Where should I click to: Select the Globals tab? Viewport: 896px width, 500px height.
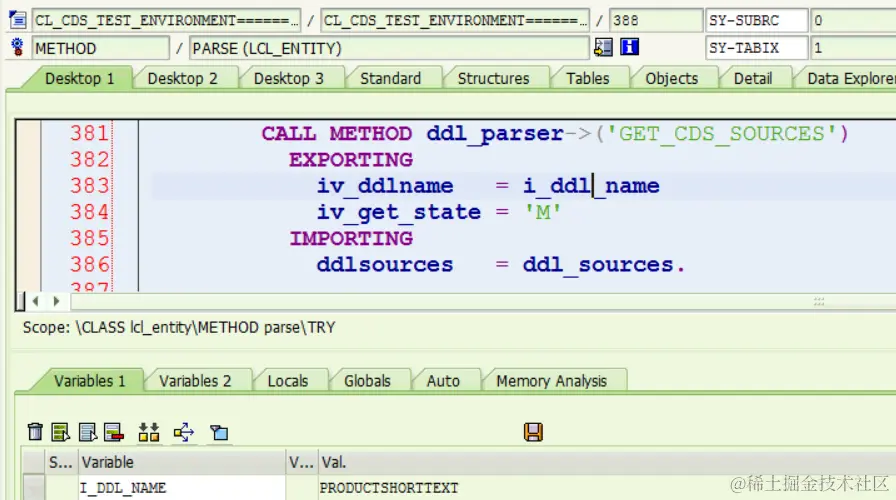click(367, 381)
